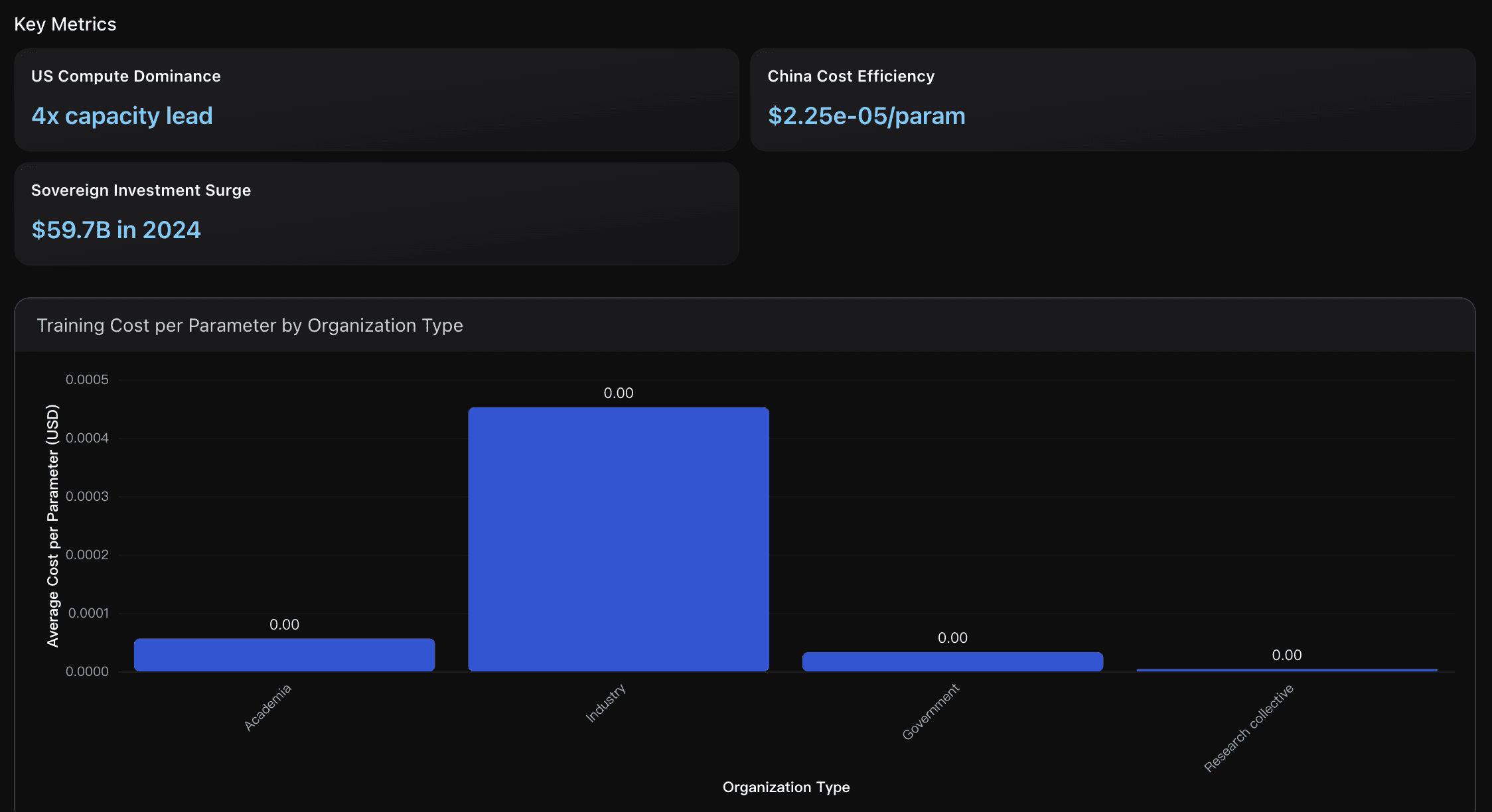Viewport: 1492px width, 812px height.
Task: Select the Sovereign Investment Surge card
Action: [376, 213]
